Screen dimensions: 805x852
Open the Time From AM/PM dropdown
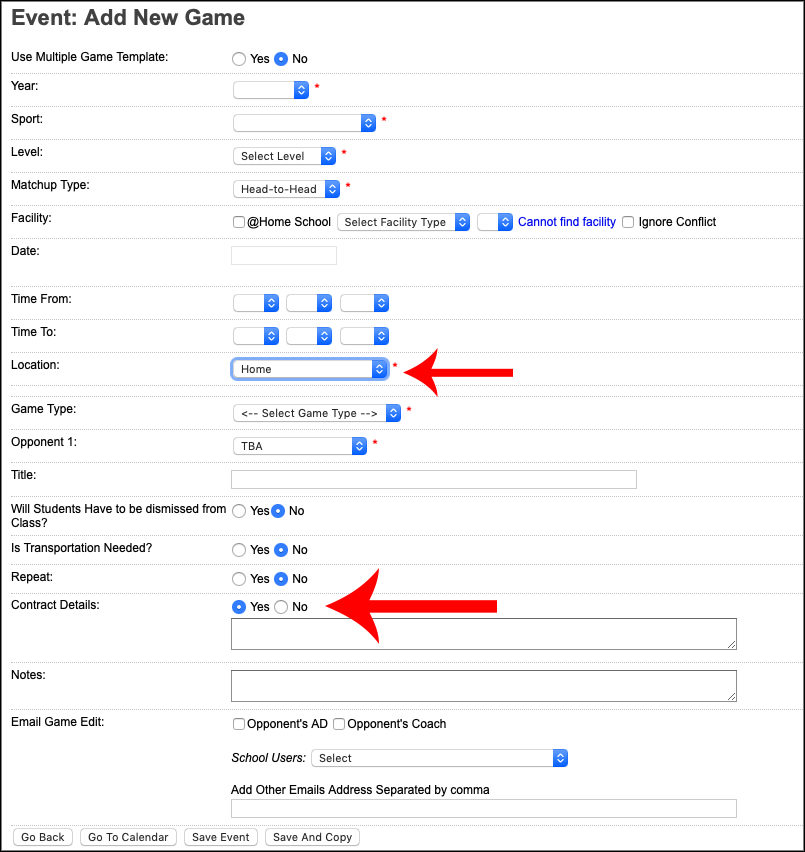(x=364, y=303)
